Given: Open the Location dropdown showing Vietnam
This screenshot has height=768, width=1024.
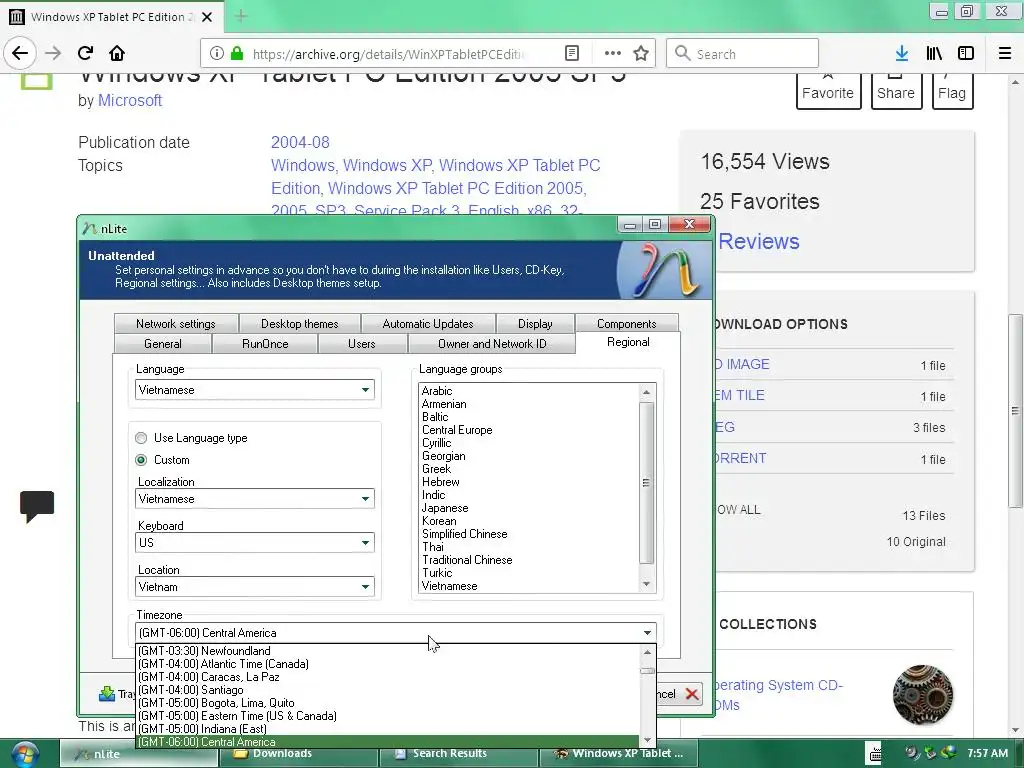Looking at the screenshot, I should [255, 586].
